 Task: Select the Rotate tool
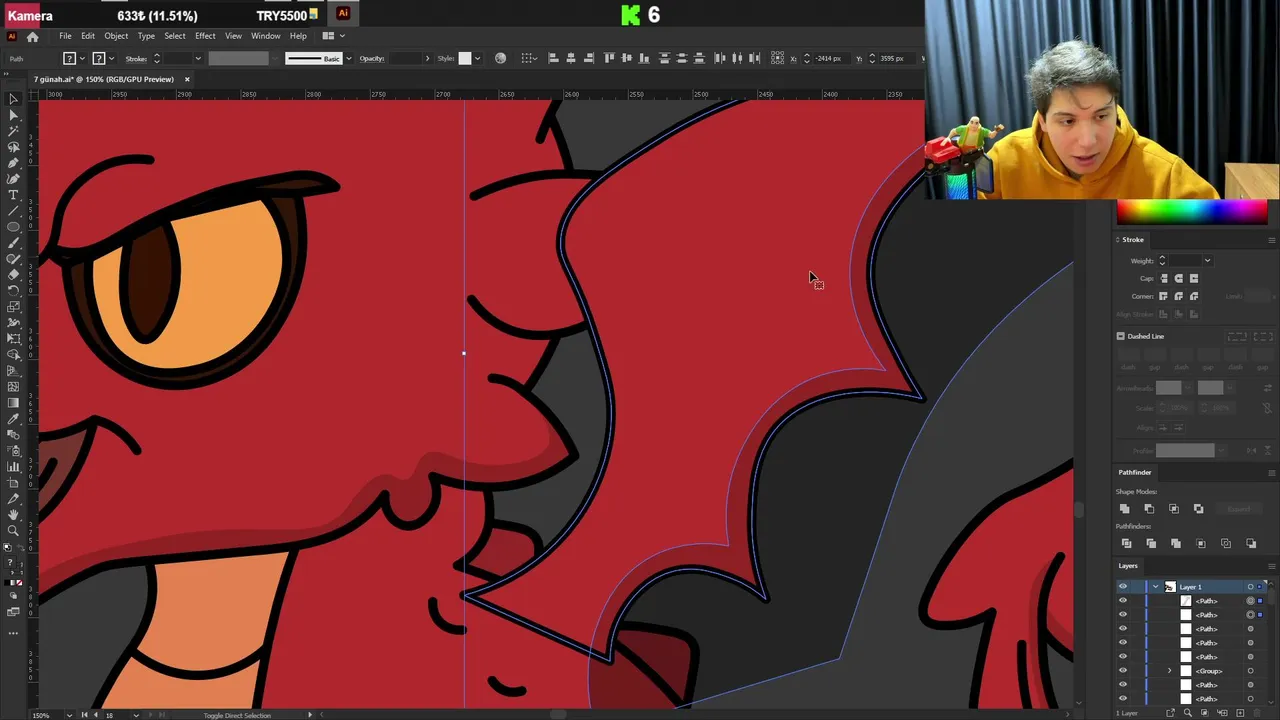13,291
